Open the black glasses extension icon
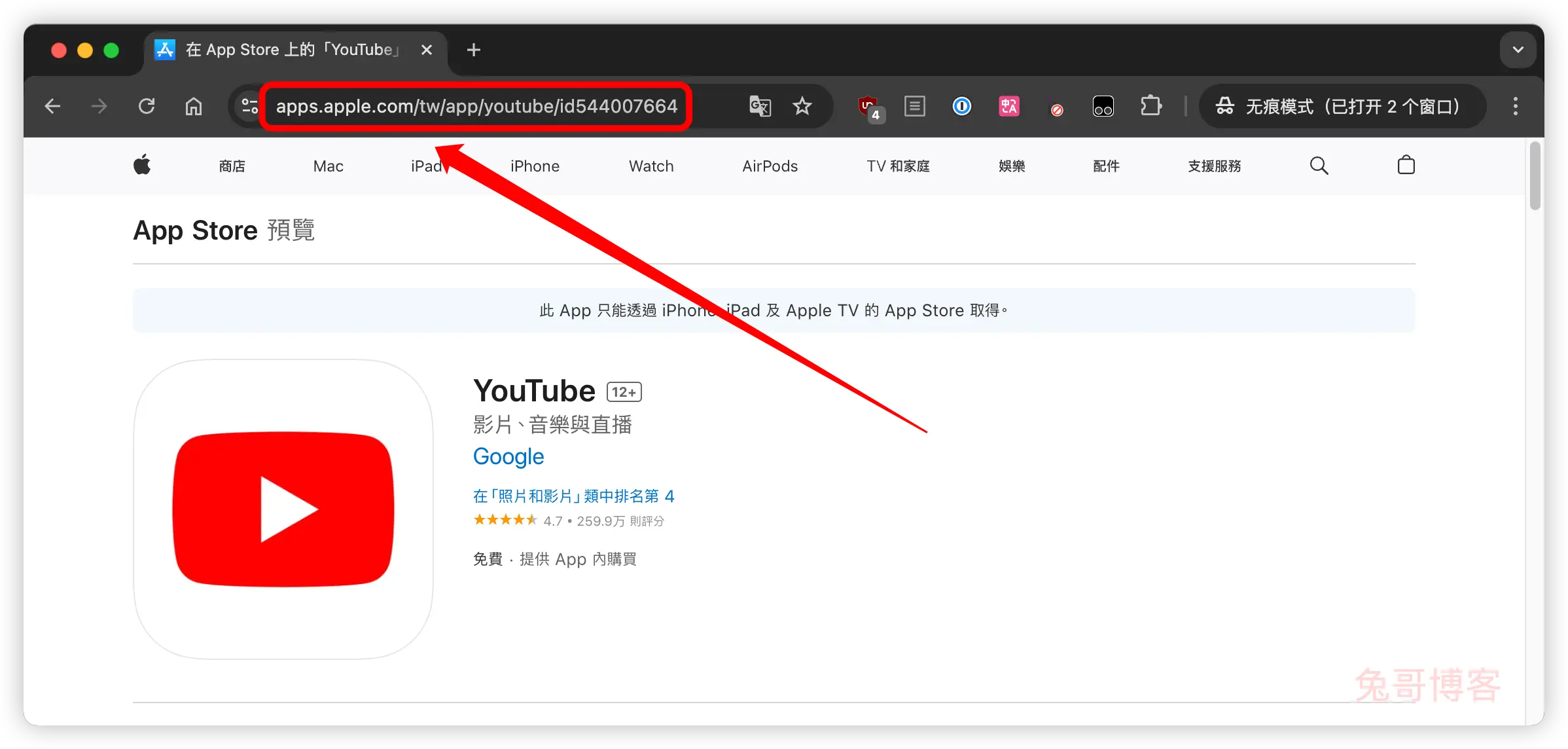1568x749 pixels. (x=1103, y=106)
